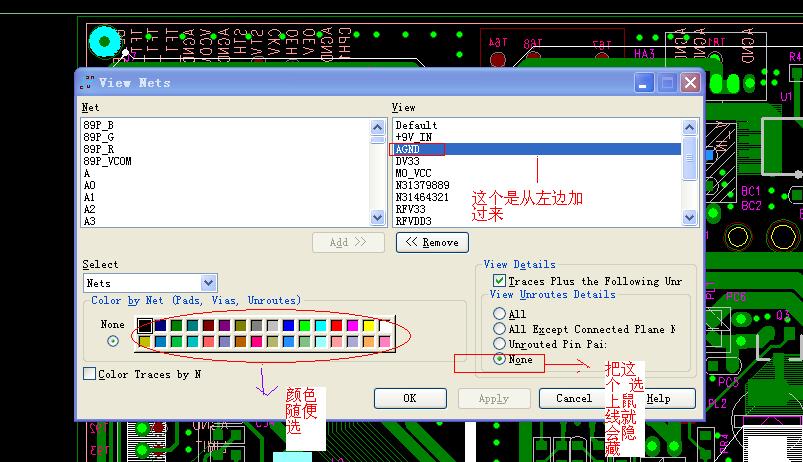Minimize the View Nets dialog

point(644,82)
